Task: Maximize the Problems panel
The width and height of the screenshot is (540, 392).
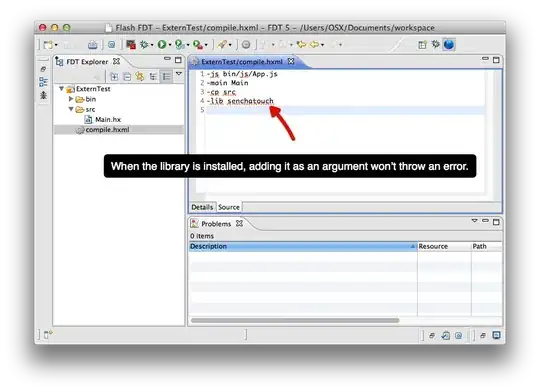Action: [496, 222]
